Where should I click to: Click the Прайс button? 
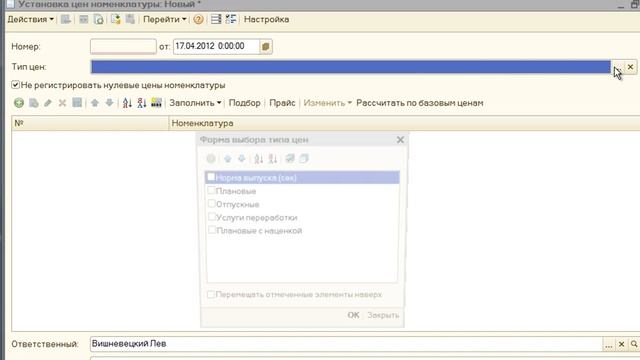282,103
